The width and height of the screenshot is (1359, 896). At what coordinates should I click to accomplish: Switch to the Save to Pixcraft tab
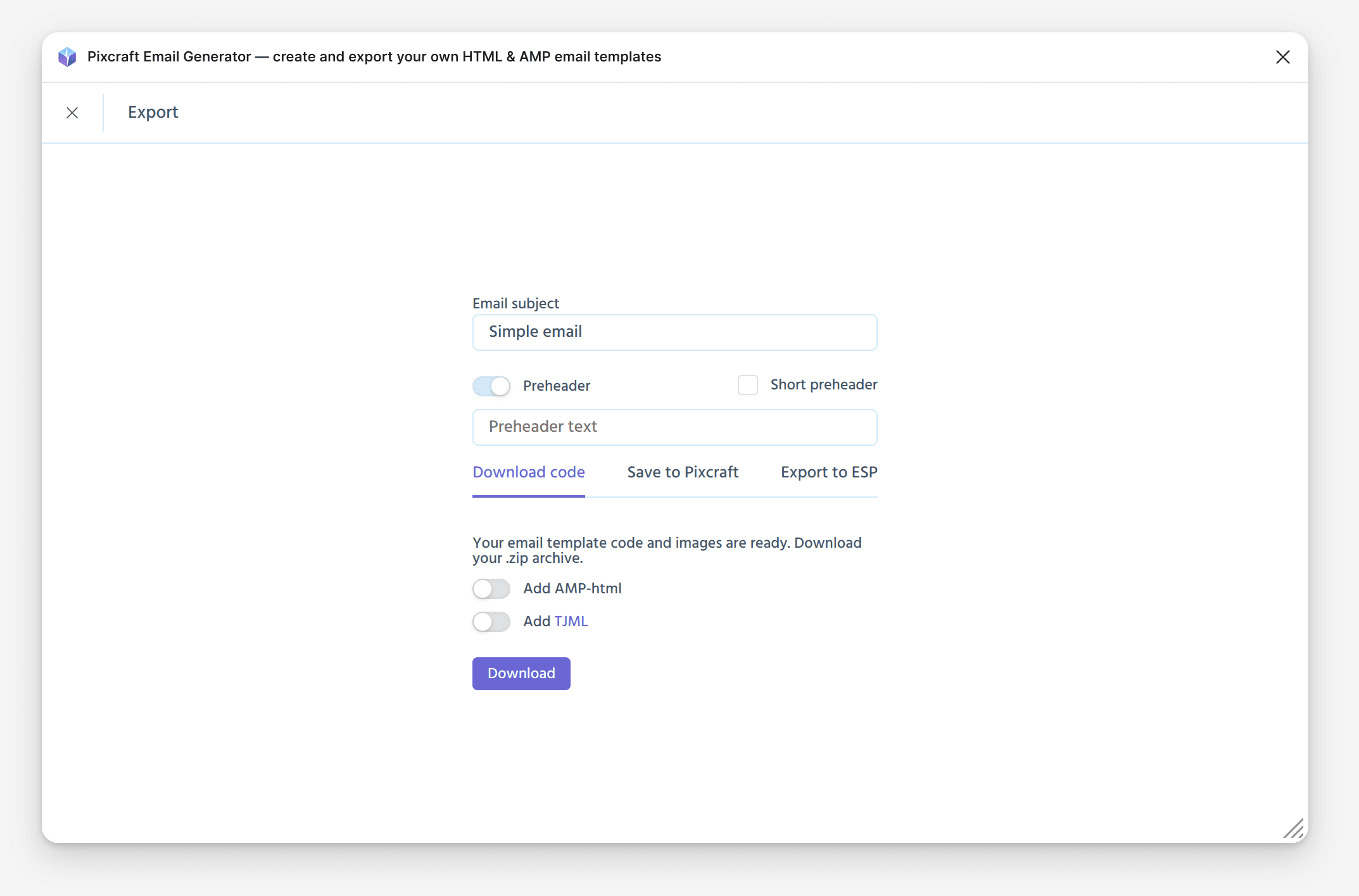click(x=683, y=472)
